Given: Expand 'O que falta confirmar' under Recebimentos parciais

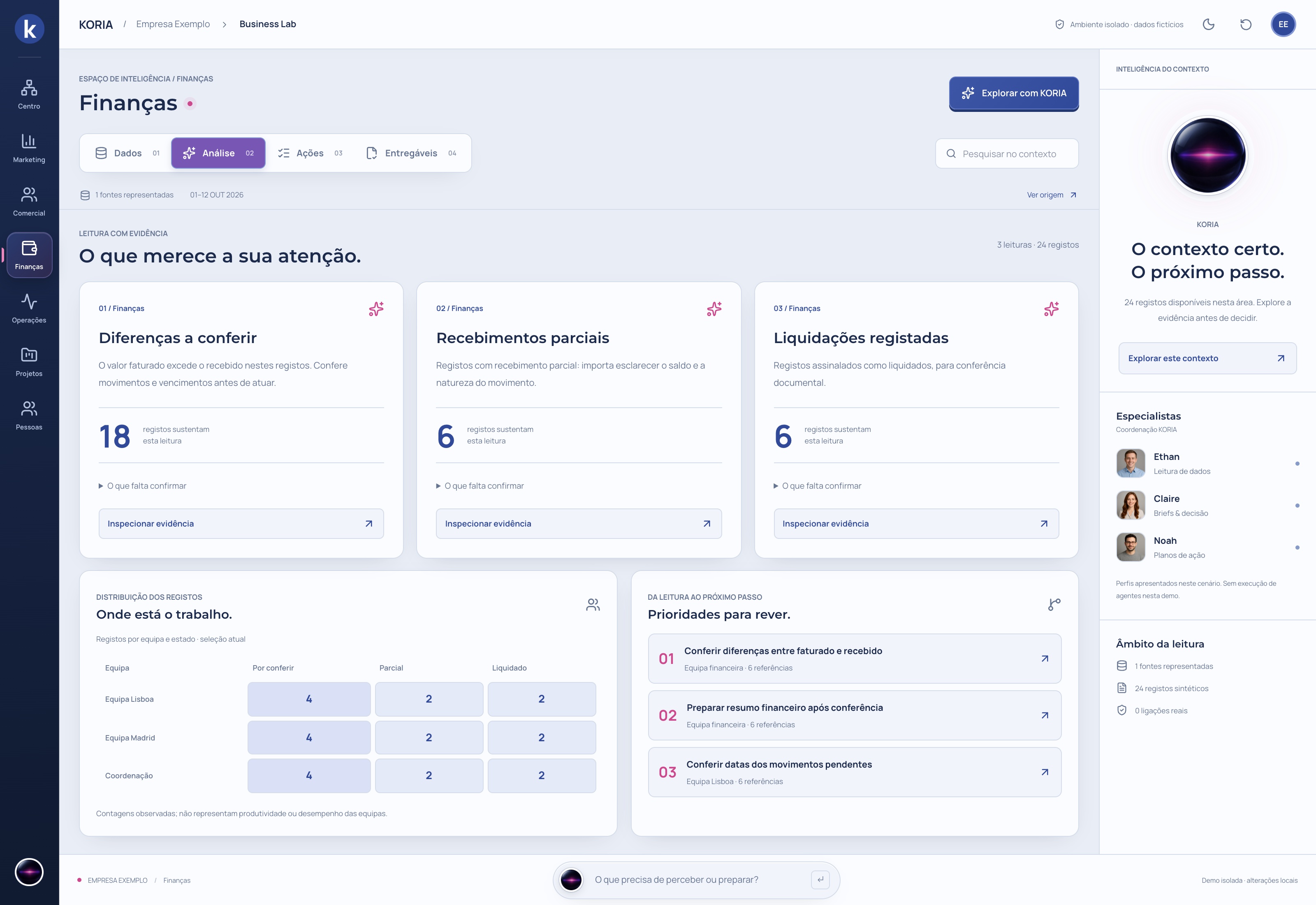Looking at the screenshot, I should tap(480, 486).
